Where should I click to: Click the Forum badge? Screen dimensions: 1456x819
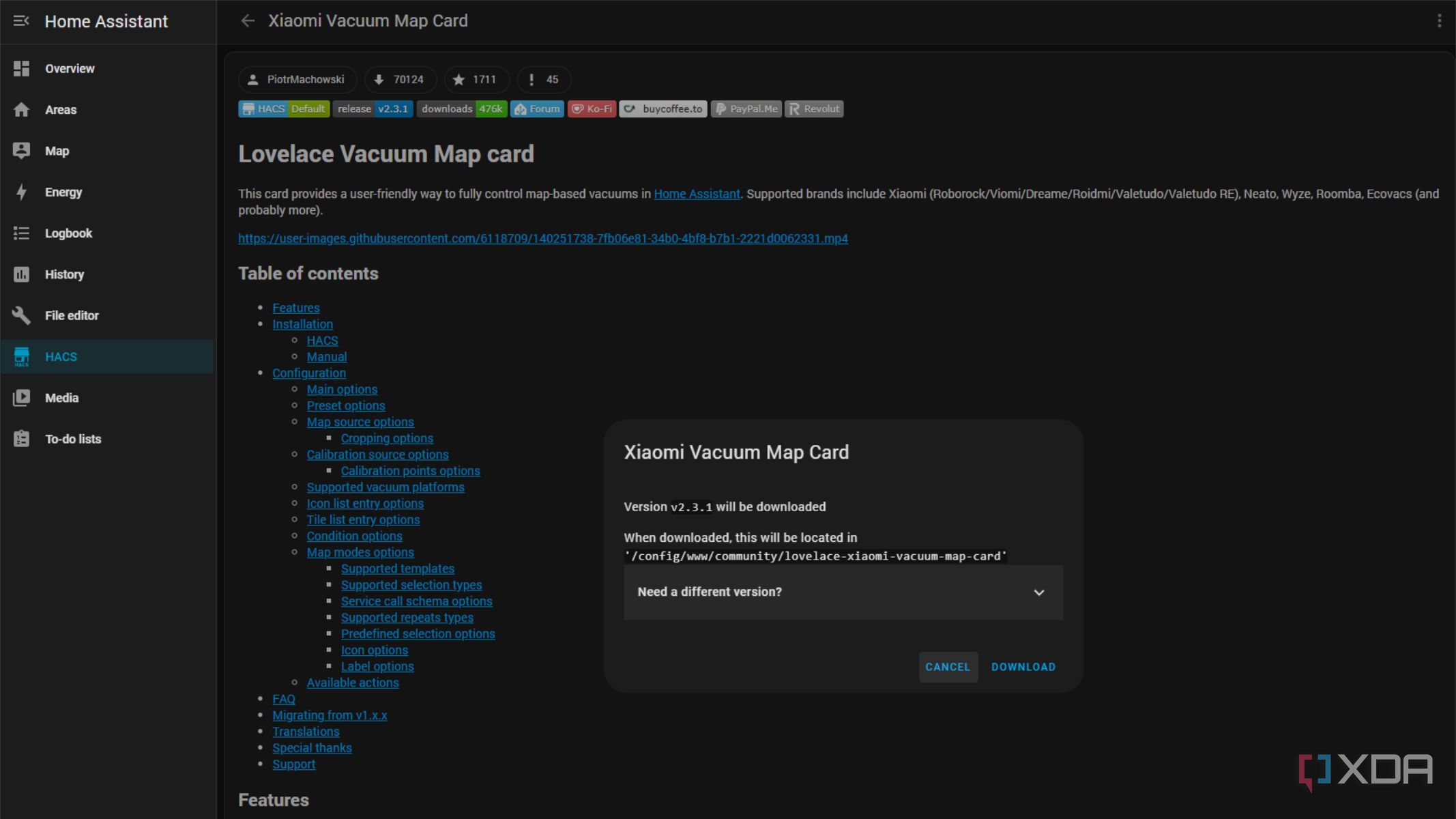click(x=537, y=109)
